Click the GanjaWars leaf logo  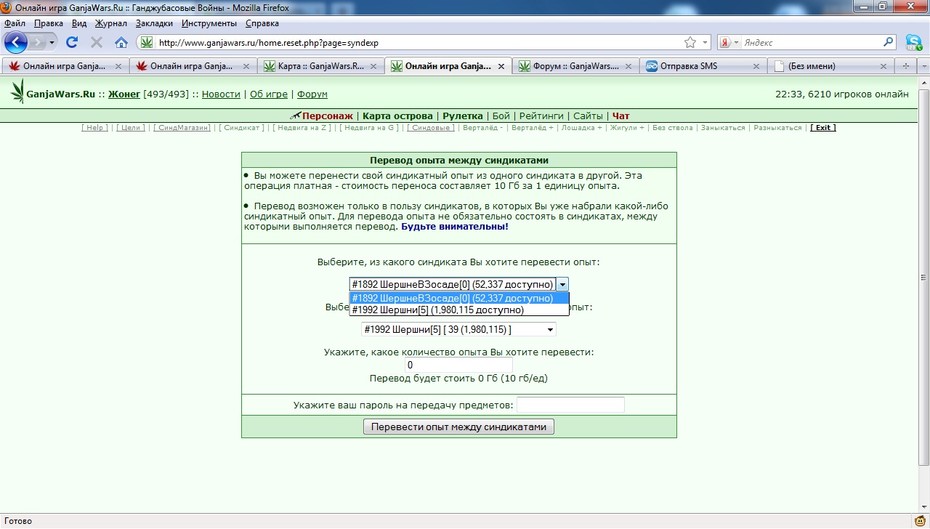[18, 91]
